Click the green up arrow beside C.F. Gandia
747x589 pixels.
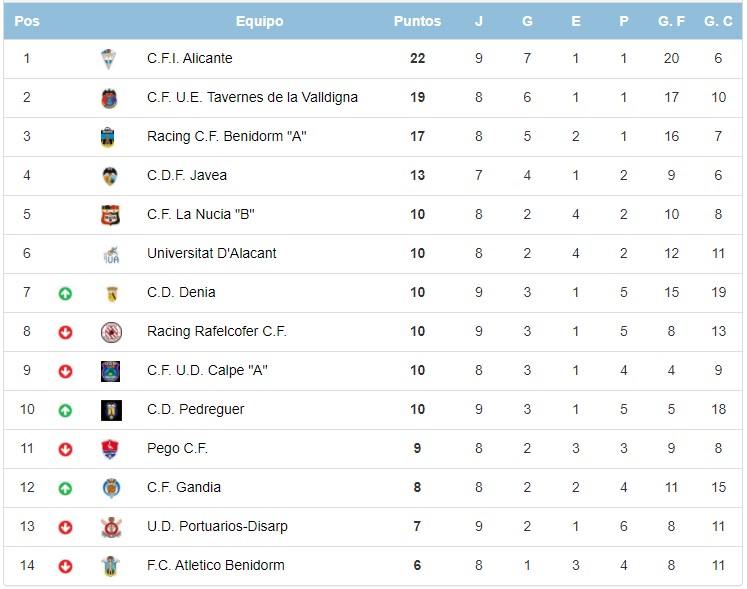point(65,488)
